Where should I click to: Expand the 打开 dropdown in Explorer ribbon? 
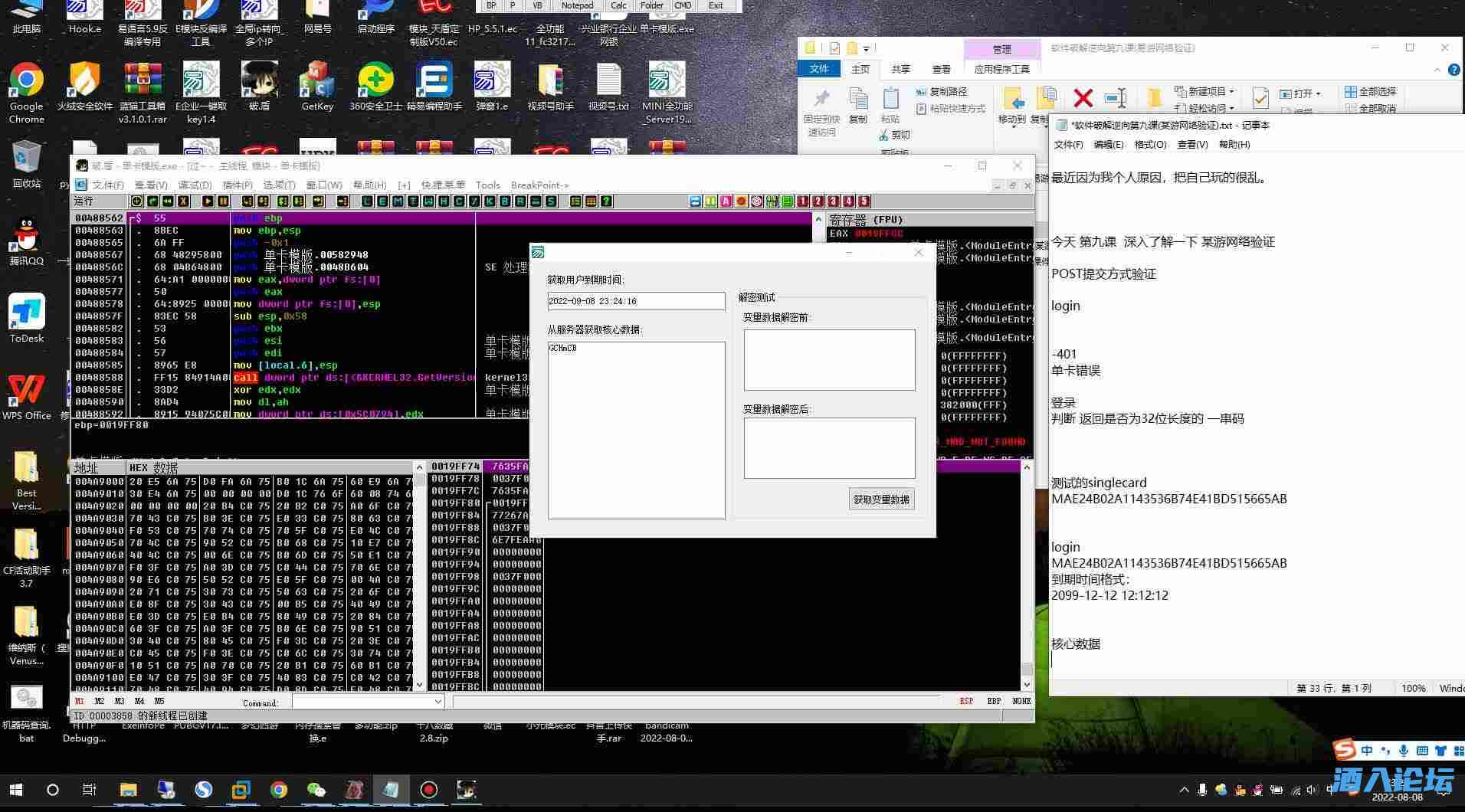(1318, 93)
